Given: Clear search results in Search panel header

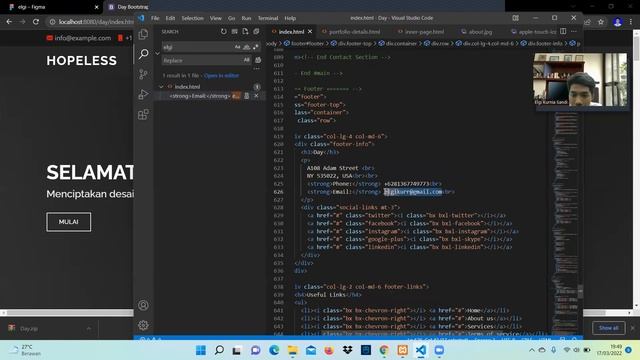Looking at the screenshot, I should click(235, 31).
